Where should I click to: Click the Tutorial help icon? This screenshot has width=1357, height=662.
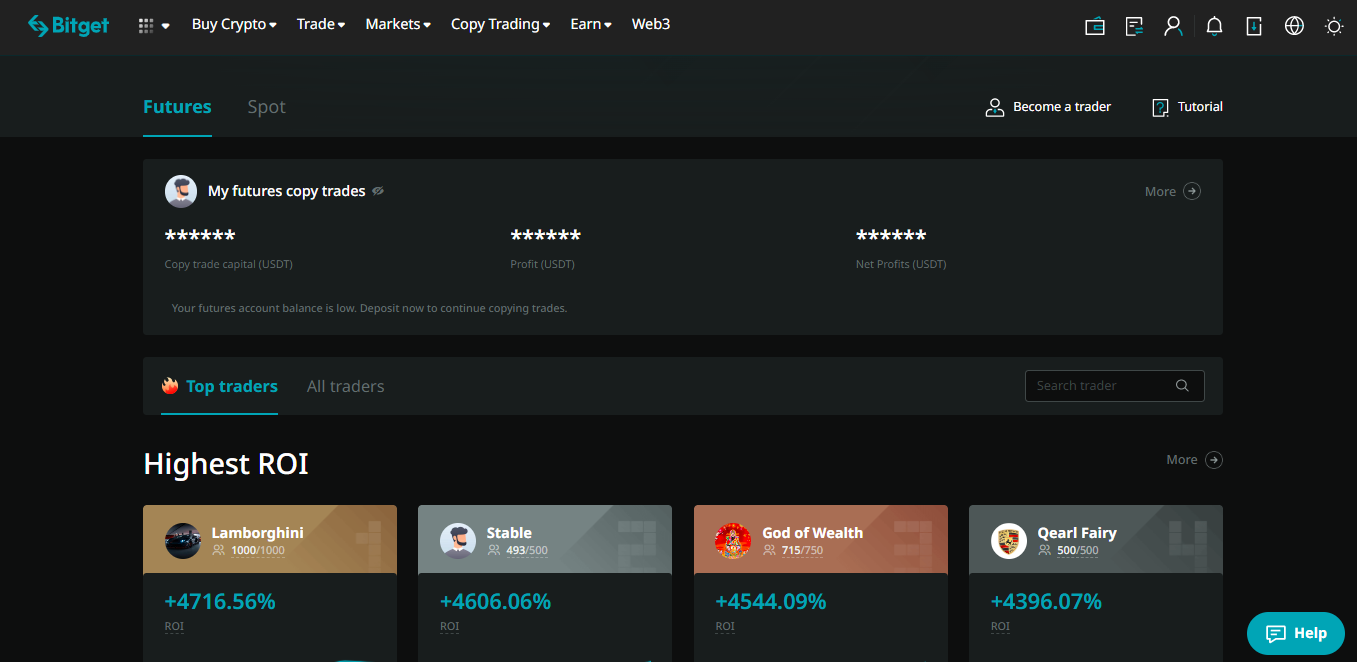coord(1161,107)
